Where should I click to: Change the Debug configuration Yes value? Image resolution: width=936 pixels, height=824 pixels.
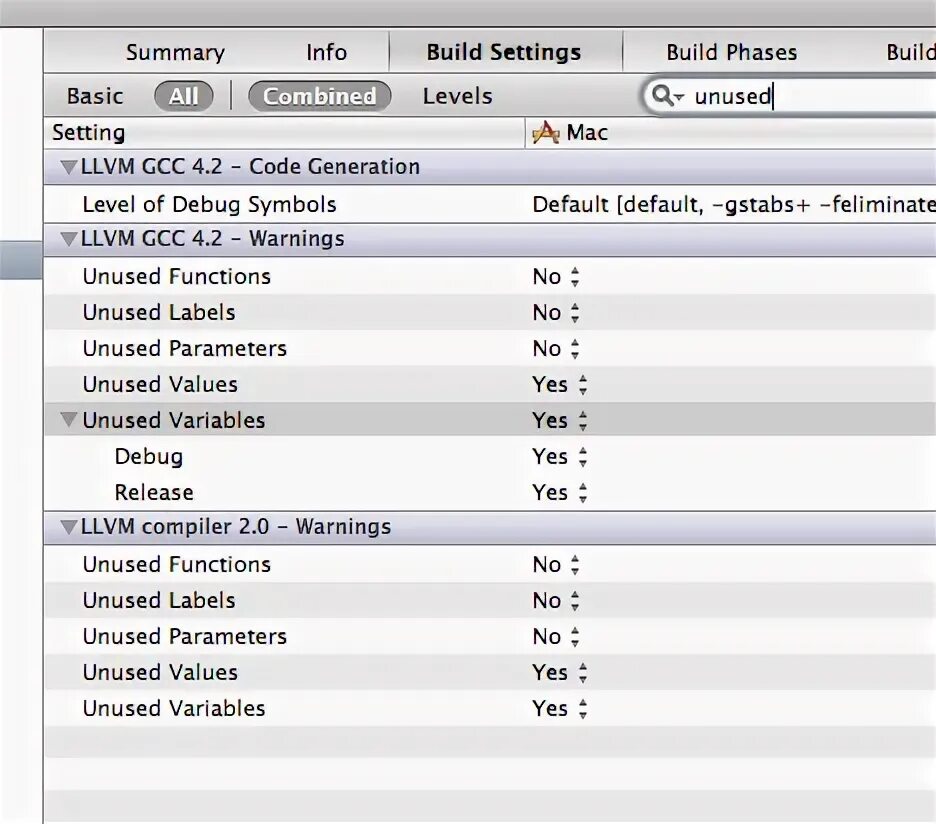[559, 456]
